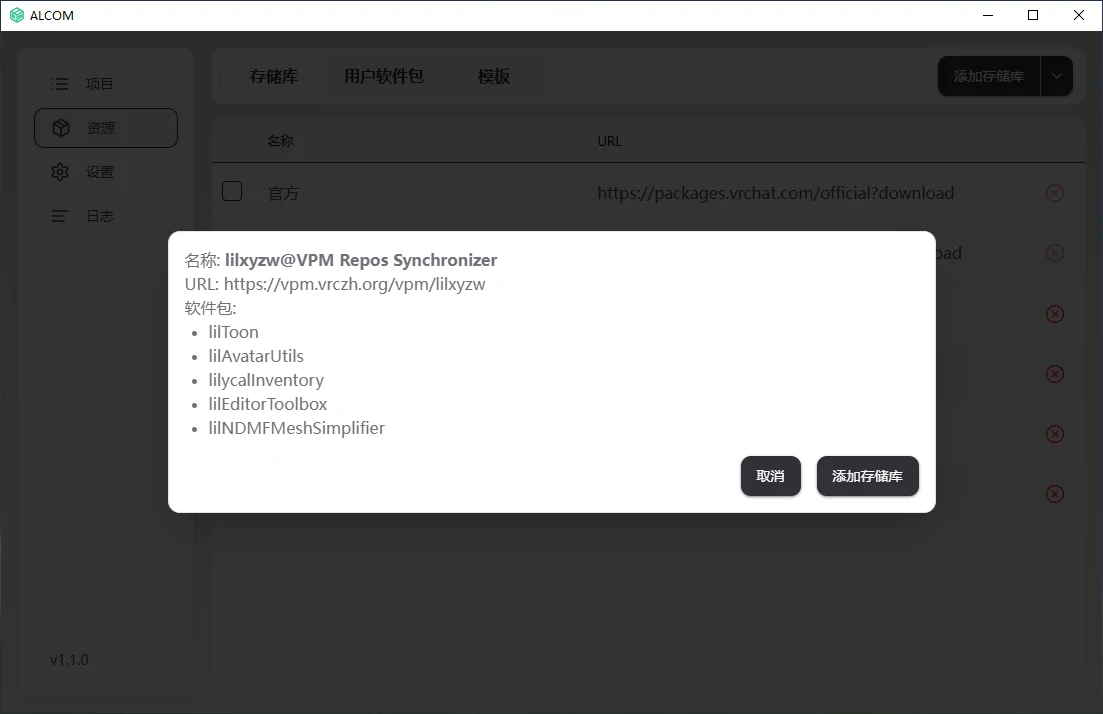Open 设置 via the gear icon
Viewport: 1103px width, 714px height.
point(60,172)
